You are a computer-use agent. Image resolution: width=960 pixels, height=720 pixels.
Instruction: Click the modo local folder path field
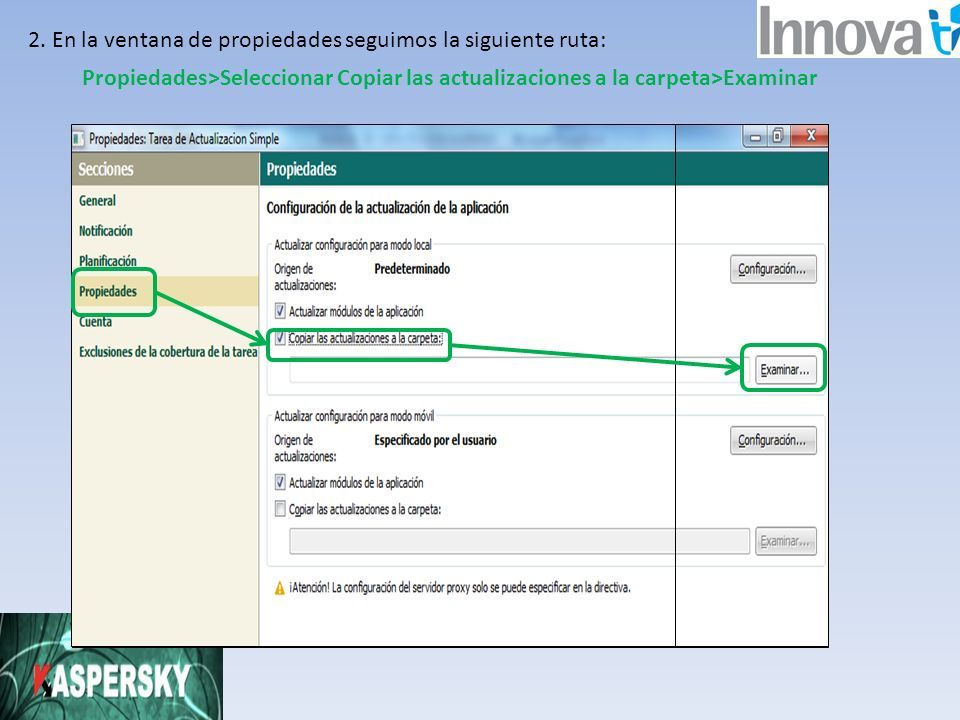519,370
